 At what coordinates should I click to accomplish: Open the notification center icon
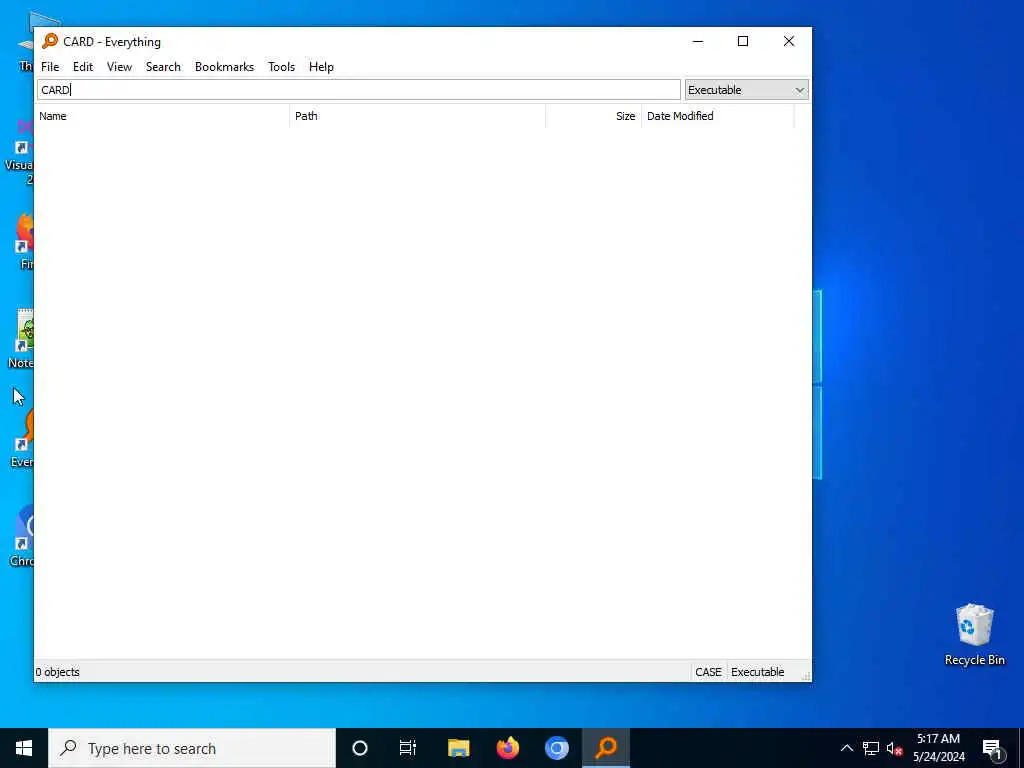pos(992,748)
